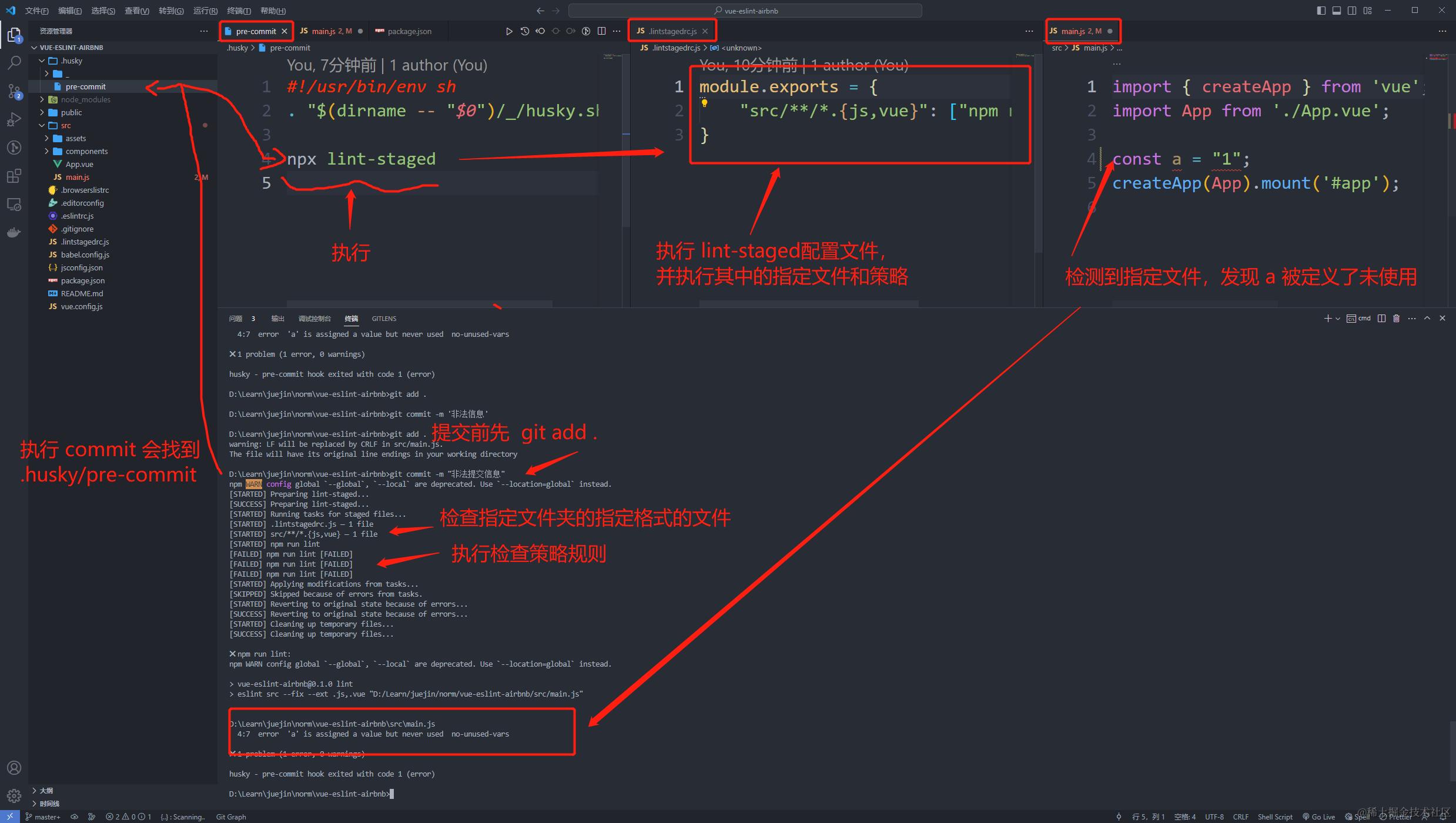Toggle bottom panel layout button
This screenshot has height=823, width=1456.
tap(1337, 11)
